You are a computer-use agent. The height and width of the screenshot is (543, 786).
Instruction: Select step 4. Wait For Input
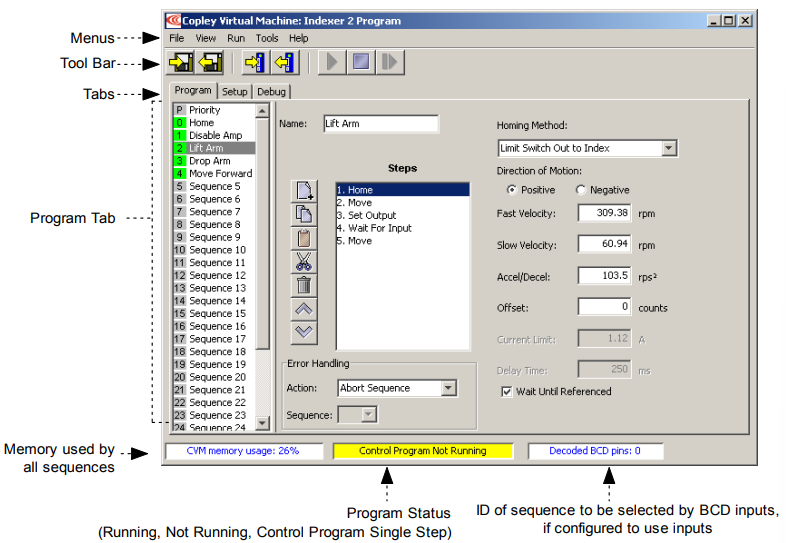(x=403, y=228)
